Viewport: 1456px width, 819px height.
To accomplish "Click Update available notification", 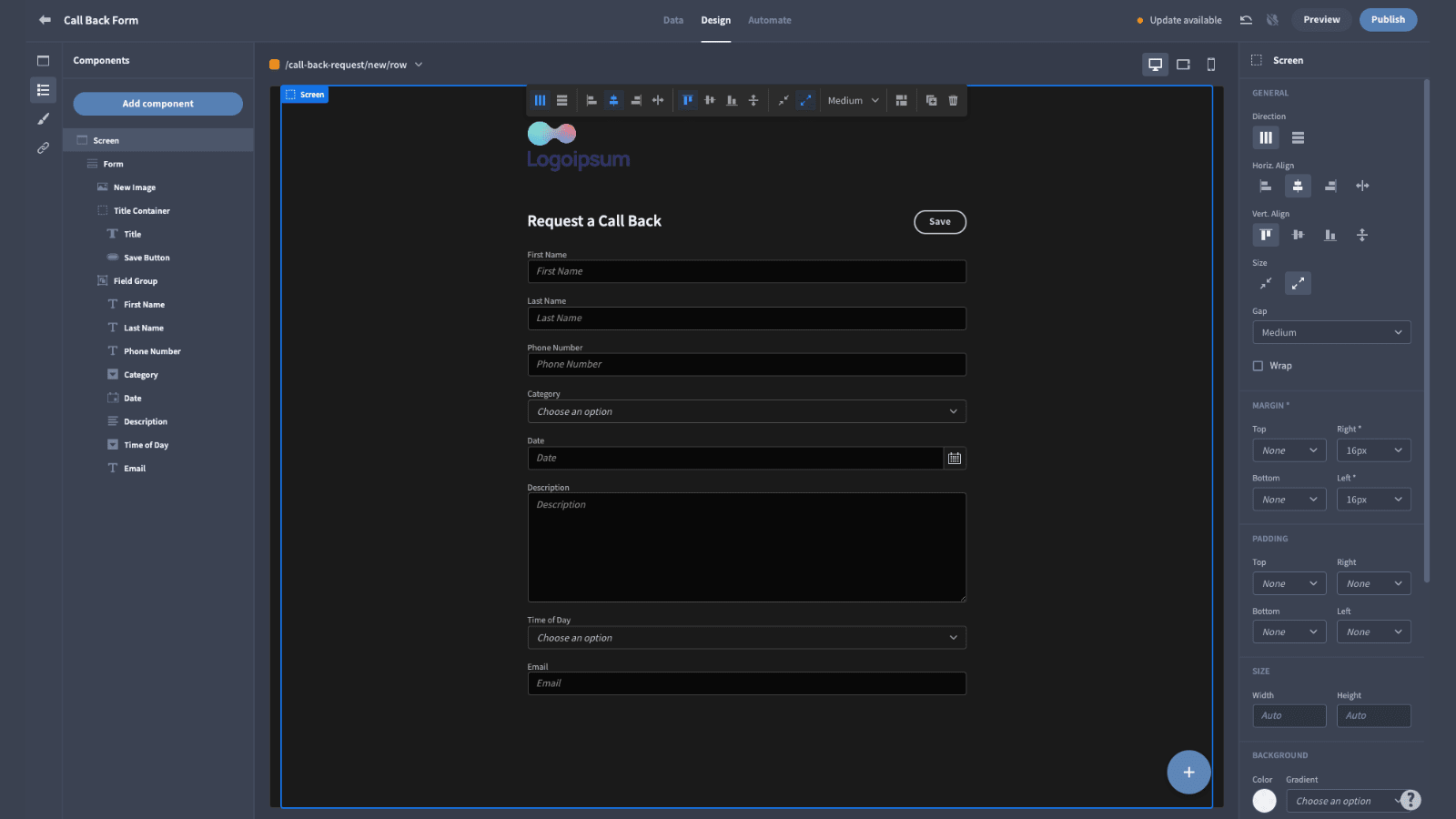I will click(1179, 20).
